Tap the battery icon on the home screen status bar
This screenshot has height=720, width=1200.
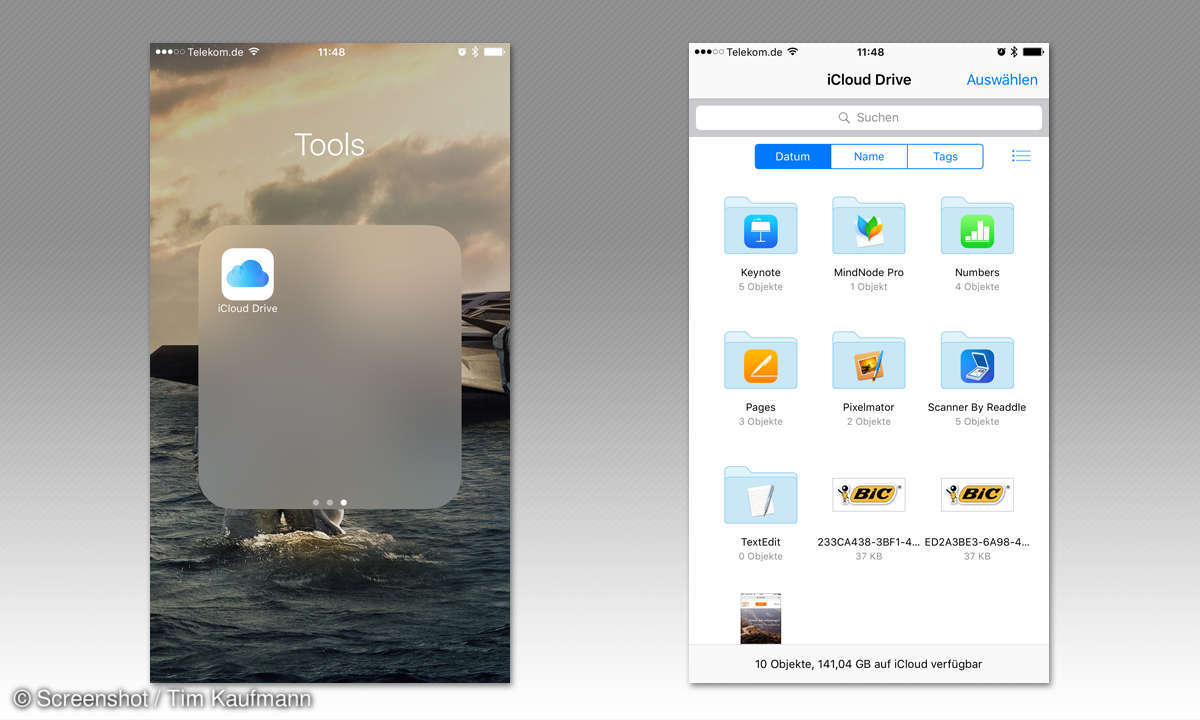[494, 52]
